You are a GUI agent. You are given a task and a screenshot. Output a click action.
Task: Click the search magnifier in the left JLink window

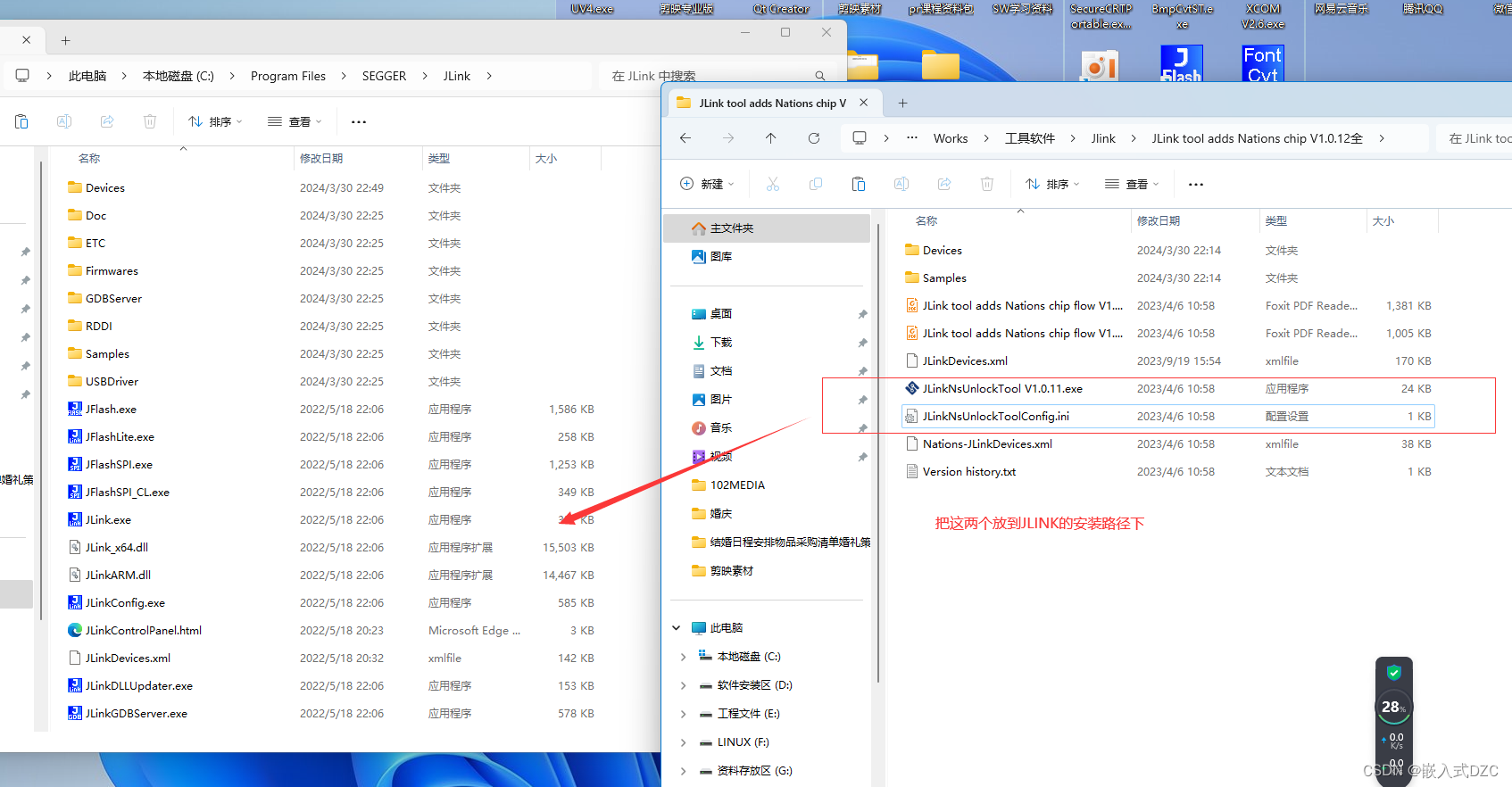click(820, 76)
